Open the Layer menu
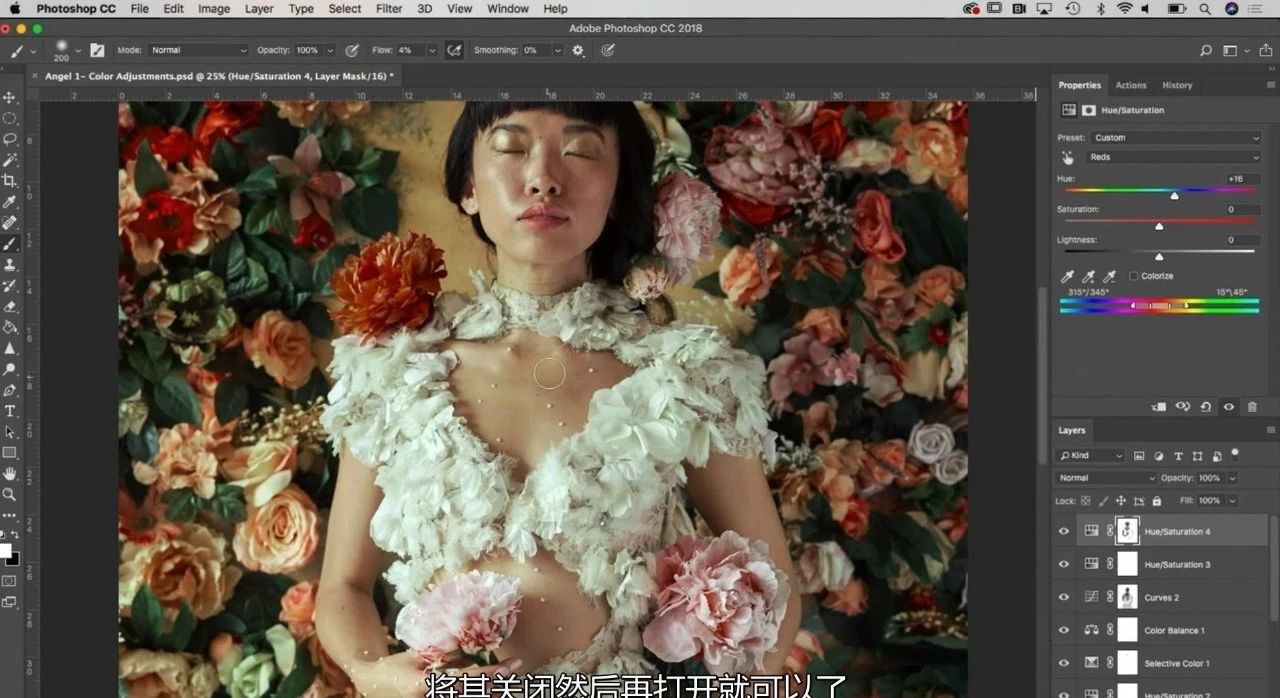 click(x=259, y=9)
